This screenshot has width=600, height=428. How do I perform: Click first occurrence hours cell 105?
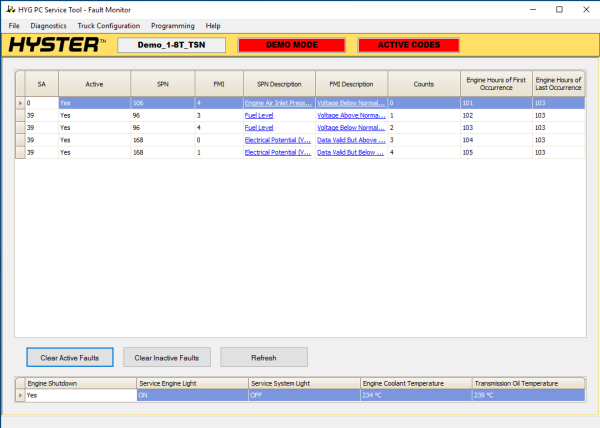pyautogui.click(x=496, y=152)
